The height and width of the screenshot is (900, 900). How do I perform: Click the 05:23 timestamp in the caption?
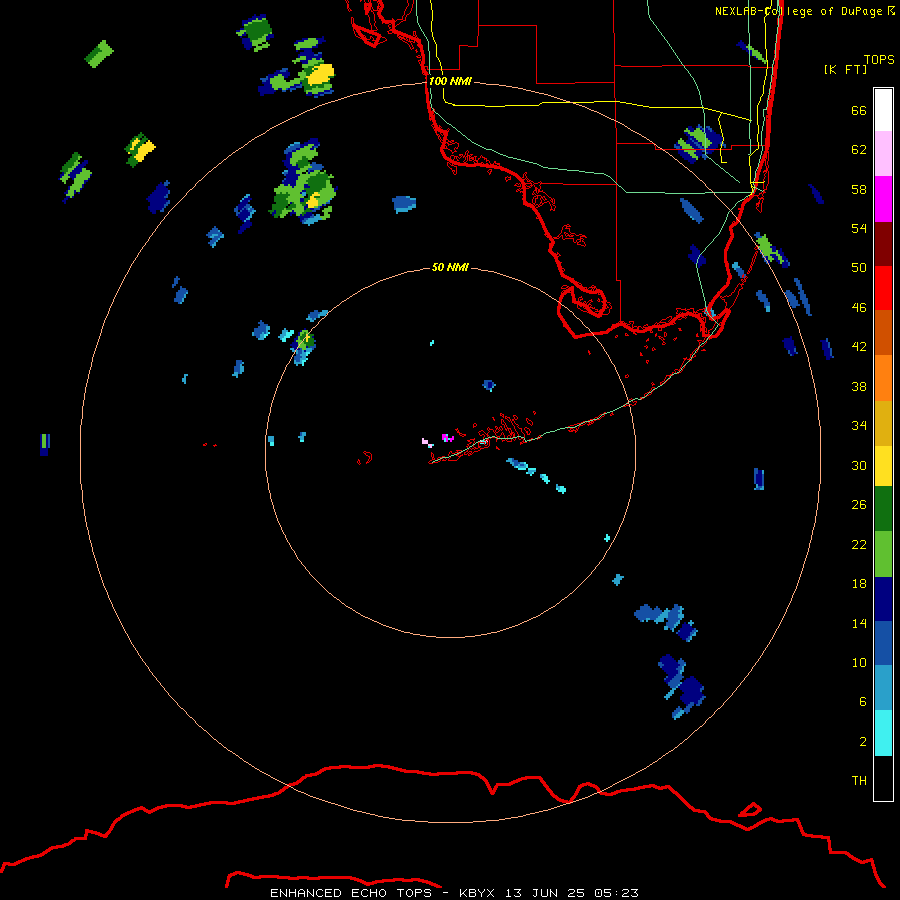[616, 893]
